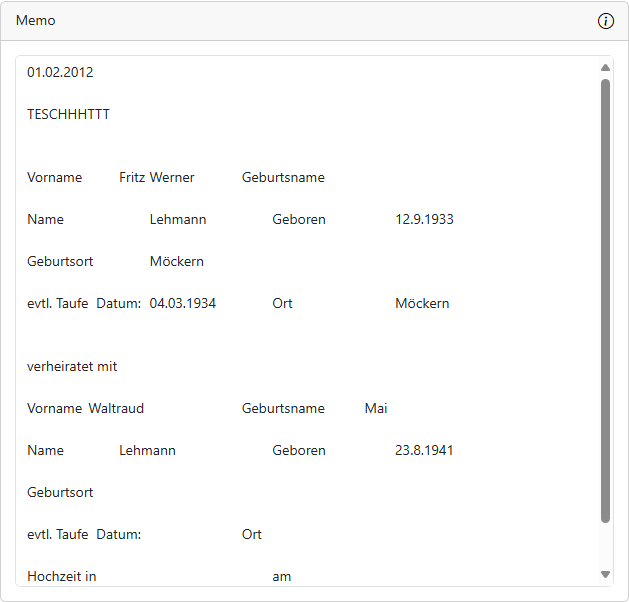The image size is (629, 602).
Task: Click the scroll down arrow in memo
Action: (x=605, y=574)
